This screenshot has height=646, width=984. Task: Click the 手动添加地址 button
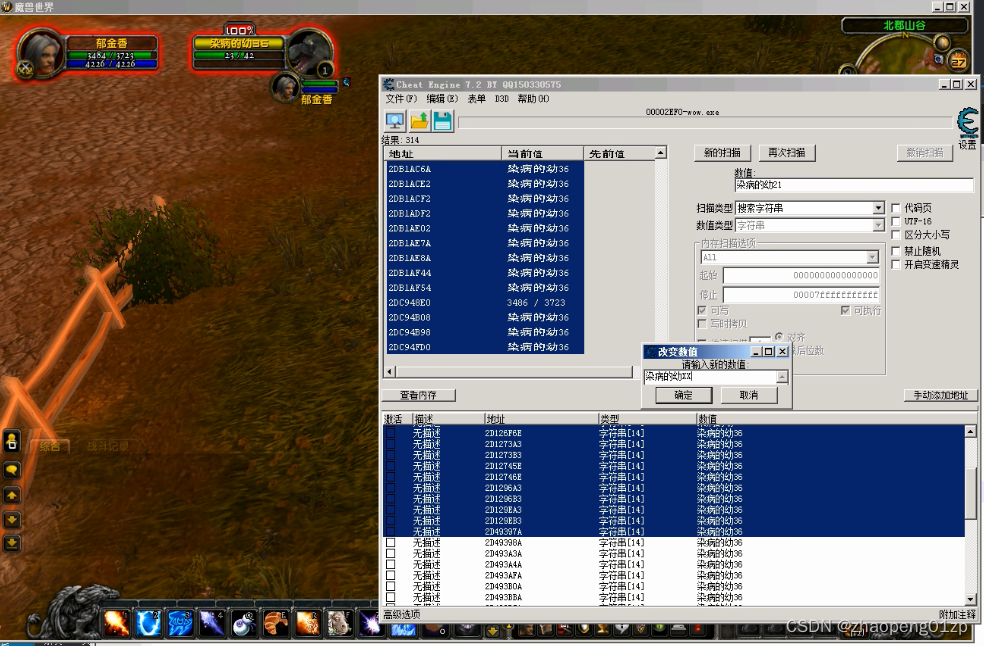[x=941, y=395]
